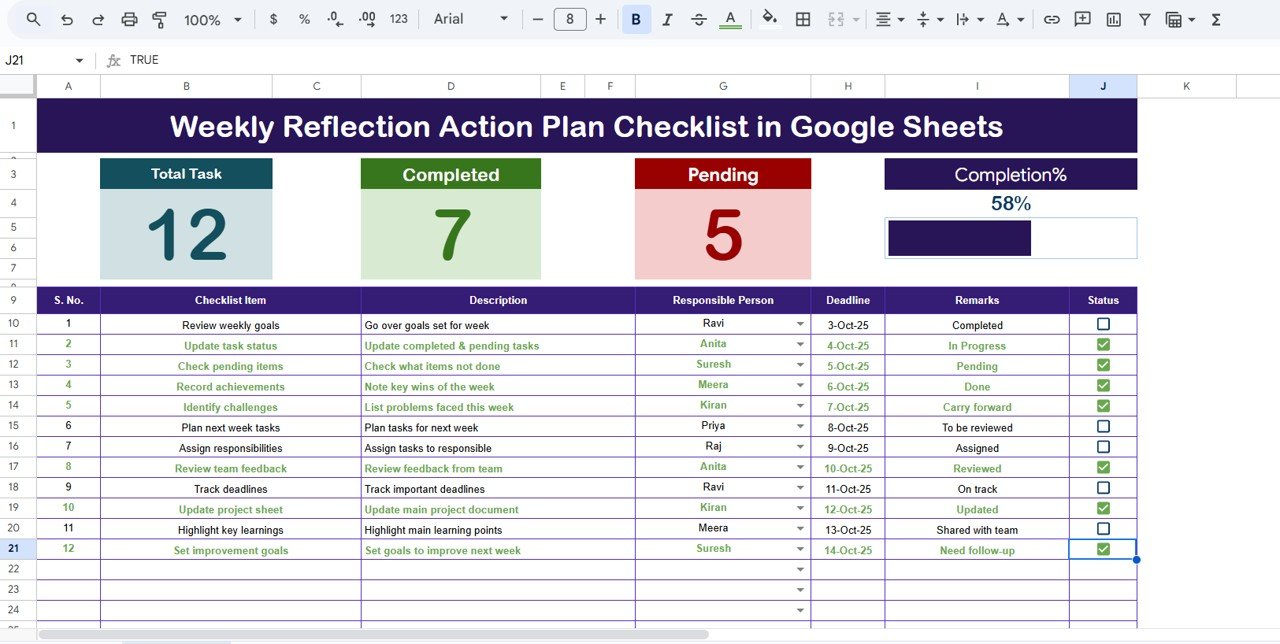The height and width of the screenshot is (644, 1280).
Task: Select the column J header
Action: pos(1103,86)
